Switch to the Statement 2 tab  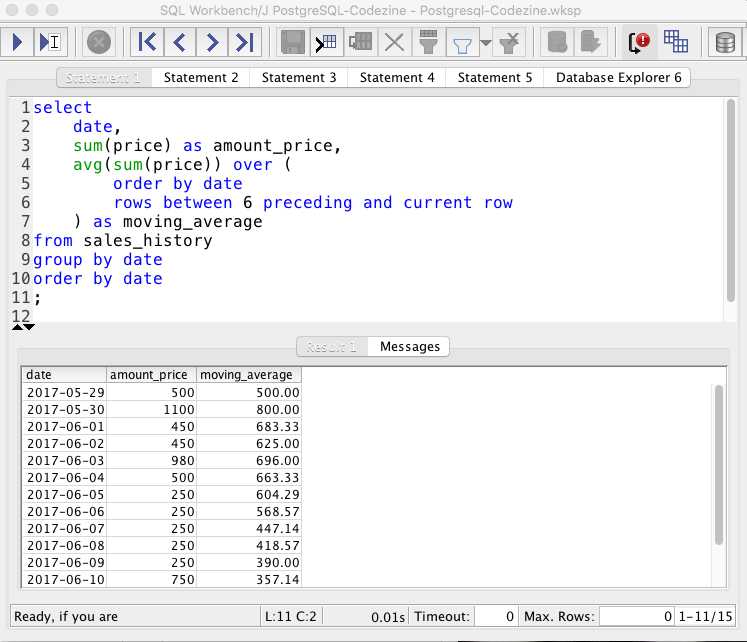point(201,77)
